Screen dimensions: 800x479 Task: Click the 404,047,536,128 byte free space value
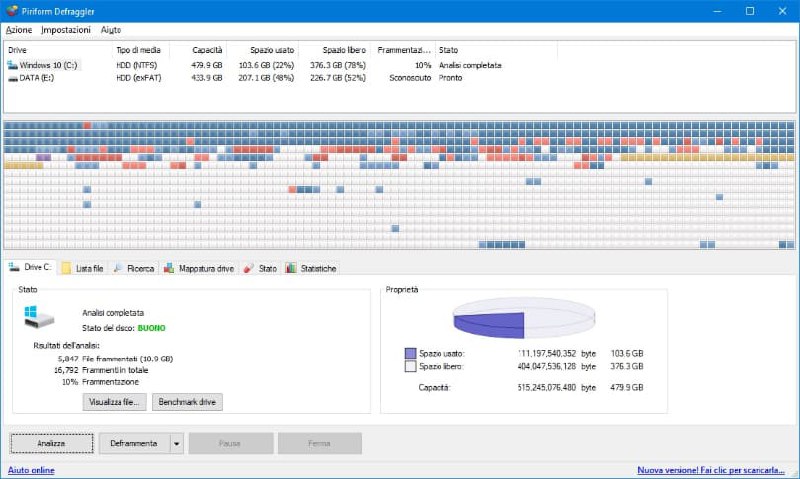click(x=546, y=366)
